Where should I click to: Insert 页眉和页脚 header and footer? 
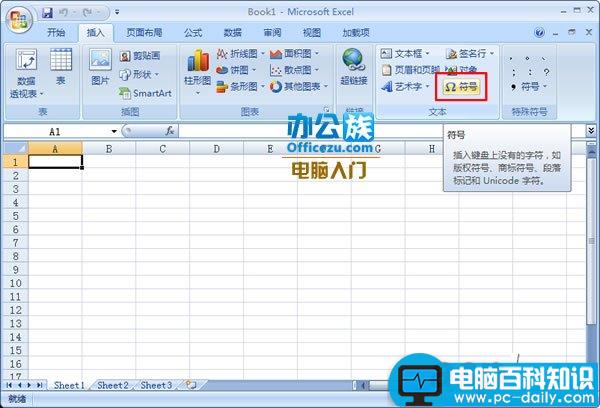point(410,70)
